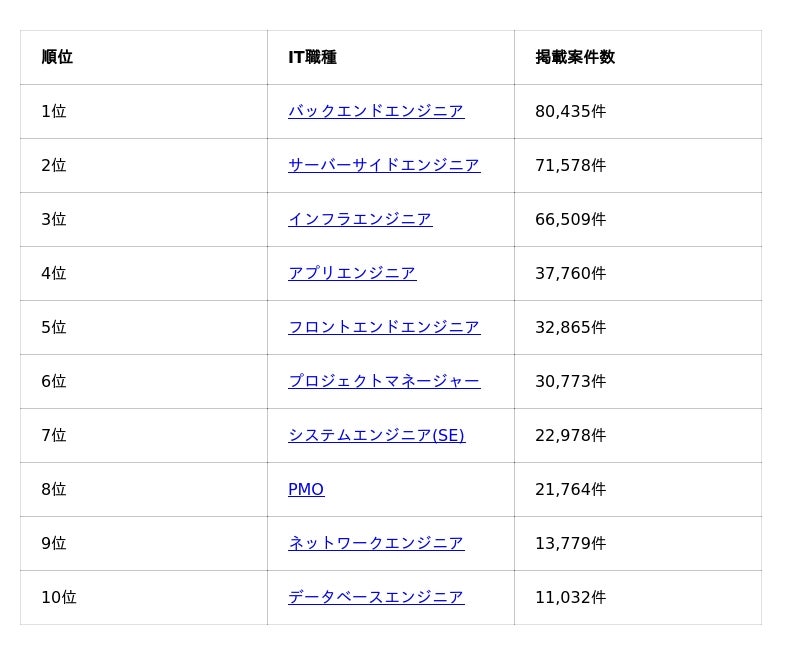Viewport: 800px width, 655px height.
Task: Click the 80,435件 cell
Action: (570, 111)
